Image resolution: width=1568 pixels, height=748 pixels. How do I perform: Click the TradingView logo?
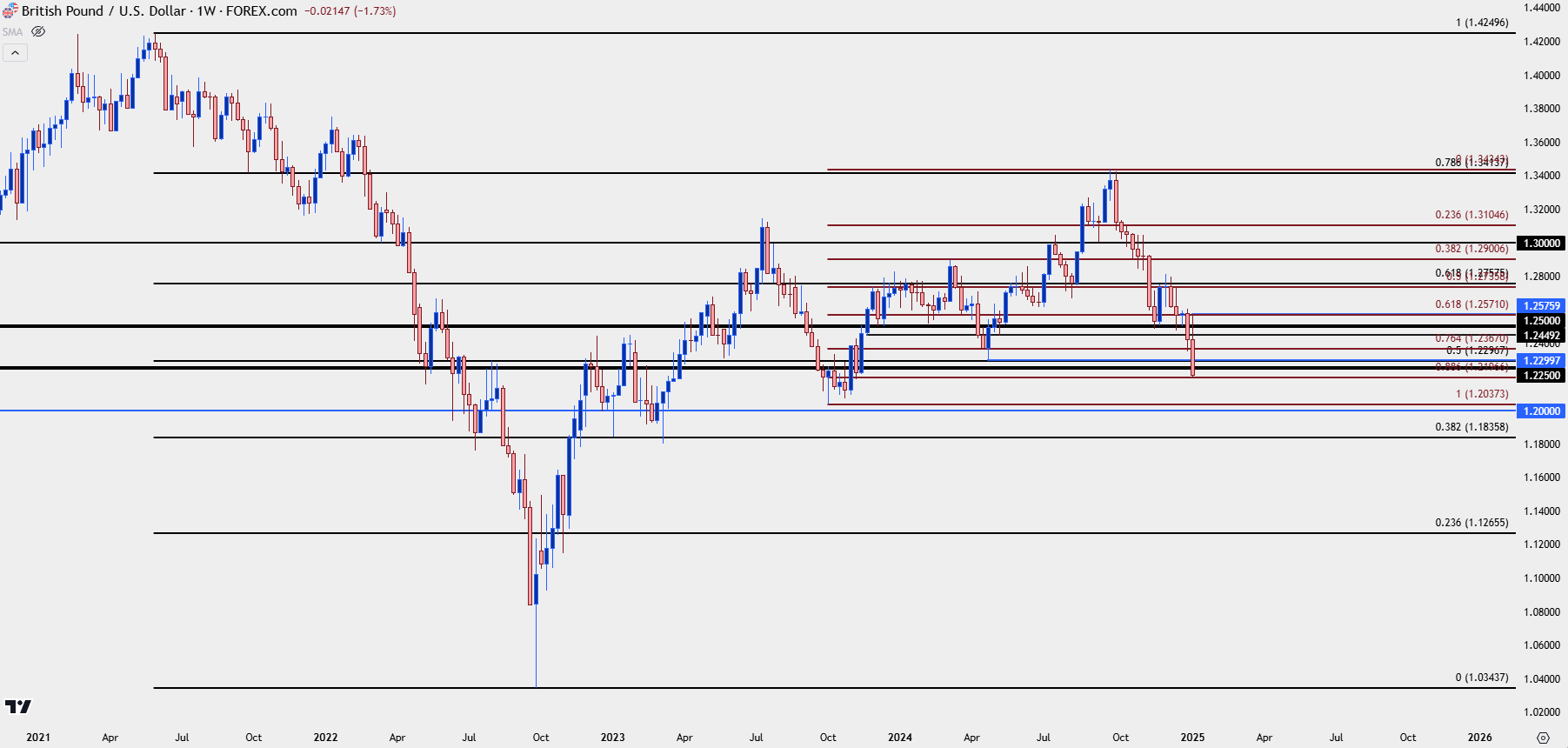[x=18, y=706]
